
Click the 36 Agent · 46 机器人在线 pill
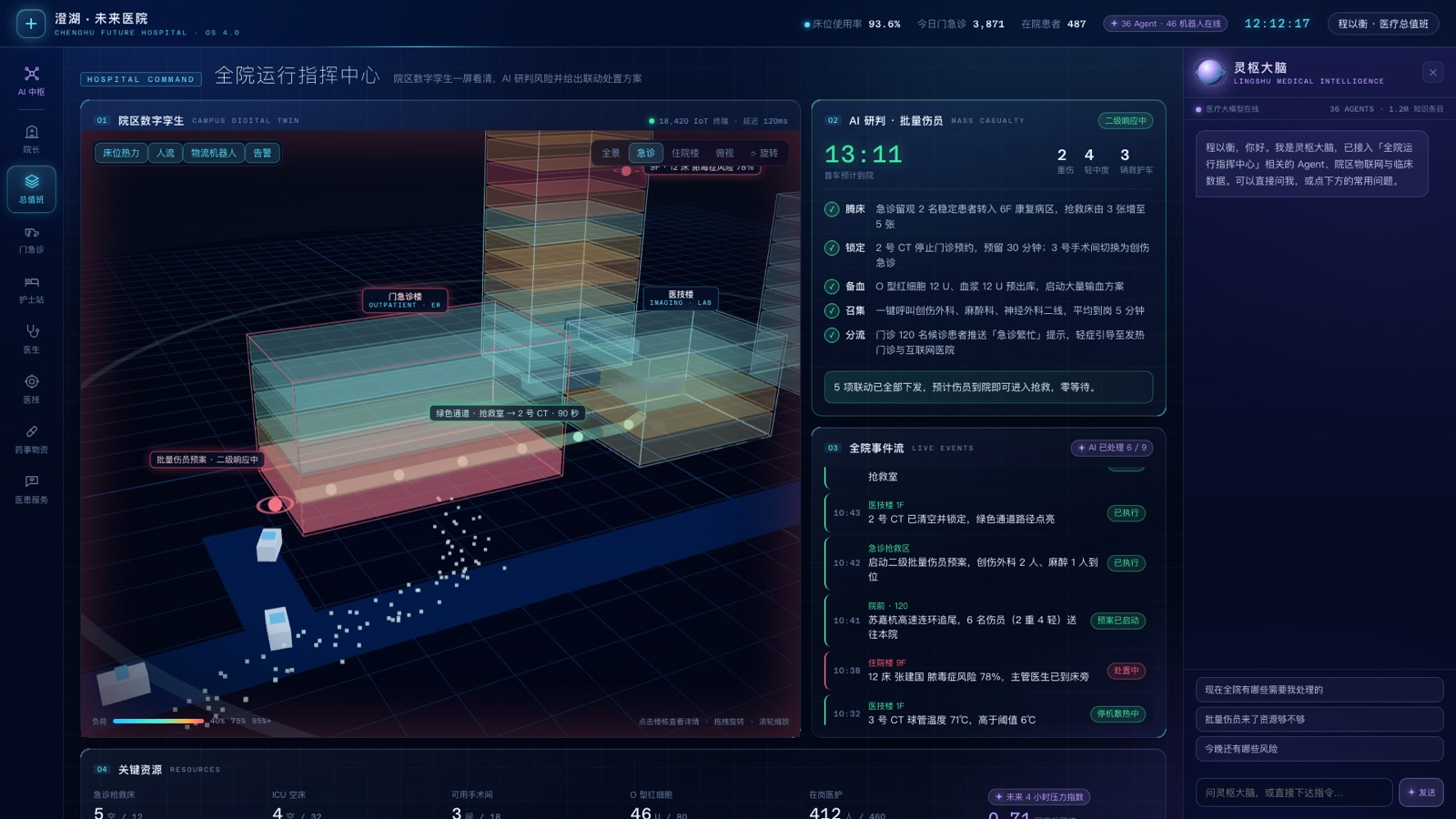1166,24
